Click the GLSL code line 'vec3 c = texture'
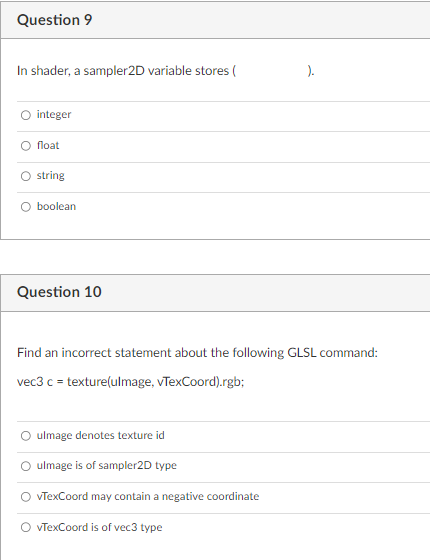 click(131, 382)
